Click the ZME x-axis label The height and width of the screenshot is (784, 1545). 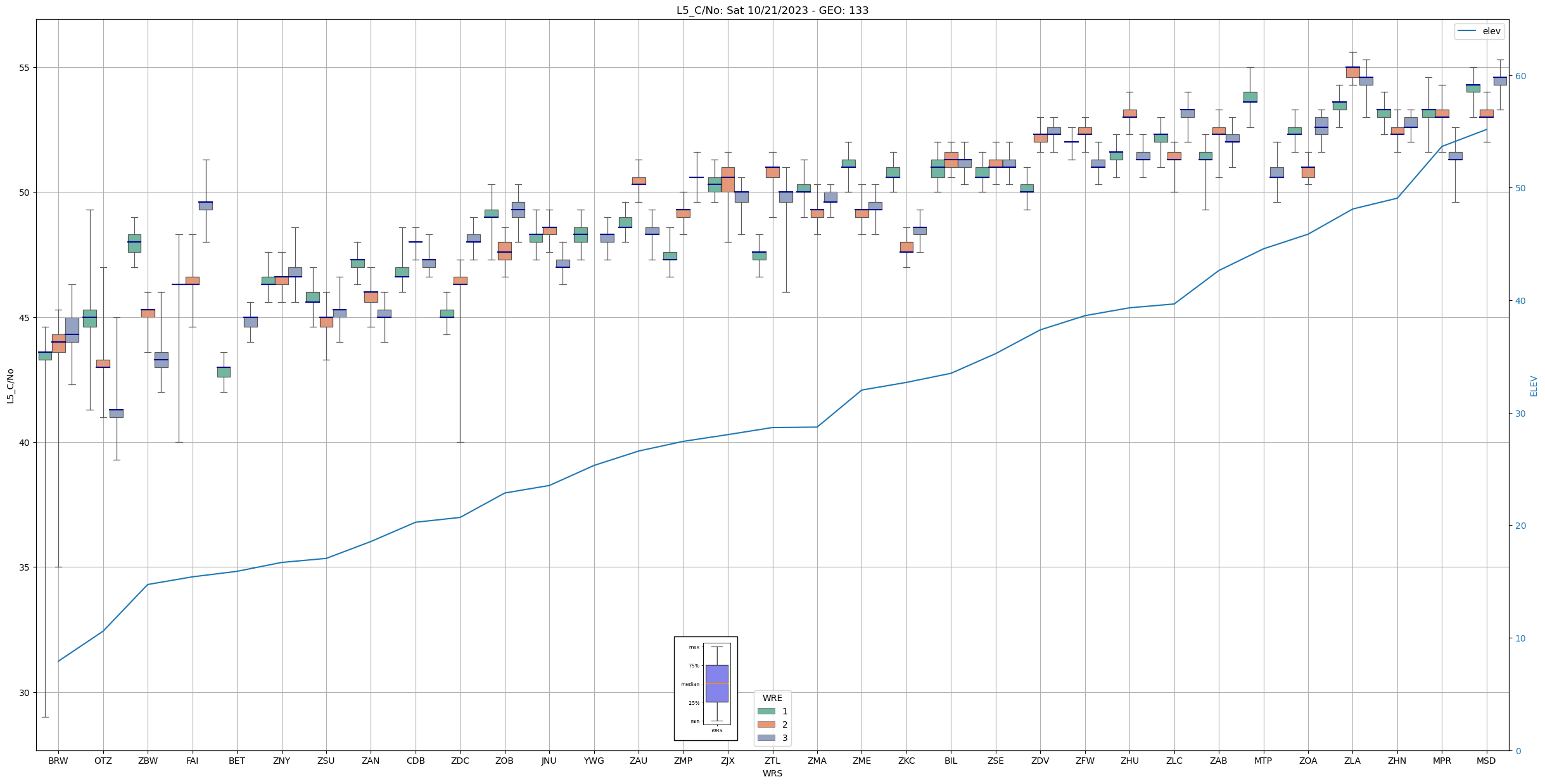click(862, 761)
